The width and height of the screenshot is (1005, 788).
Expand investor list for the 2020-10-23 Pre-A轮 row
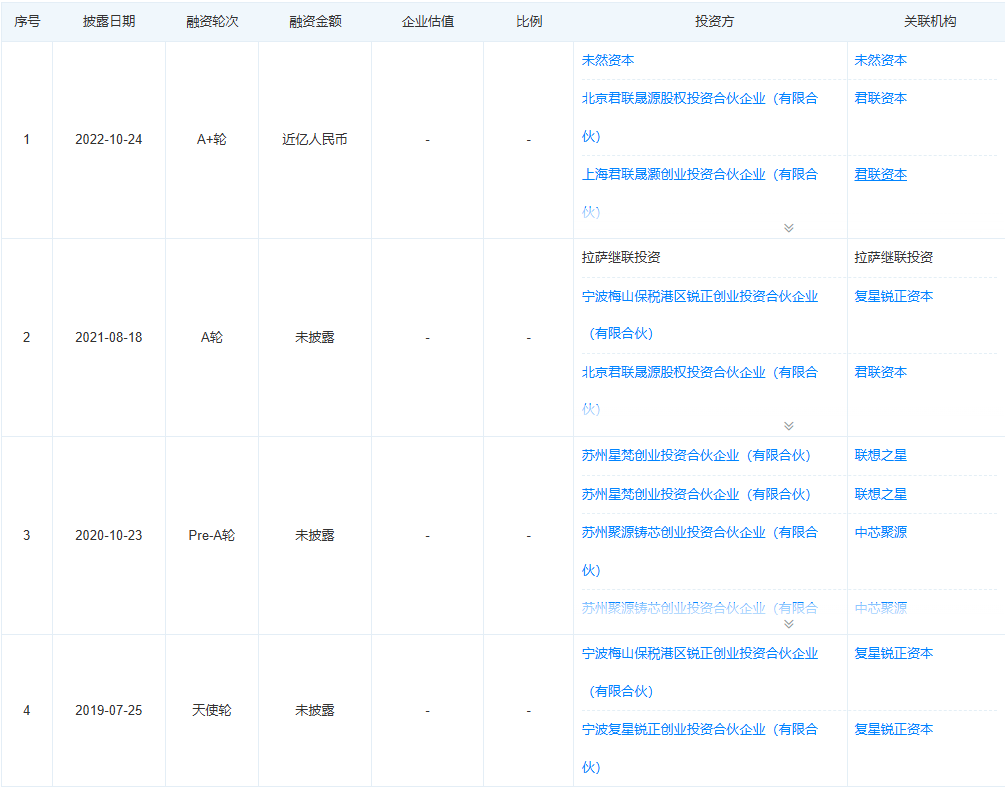[x=788, y=624]
